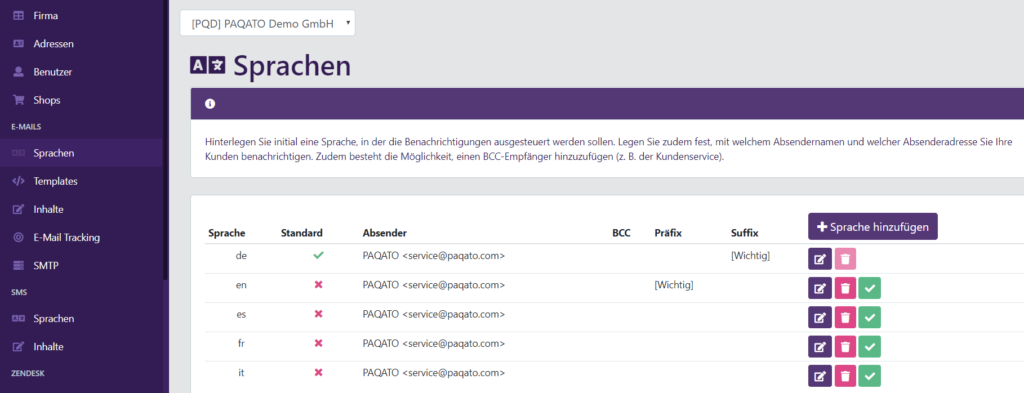
Task: Click the red X standard mark for fr
Action: click(x=319, y=343)
